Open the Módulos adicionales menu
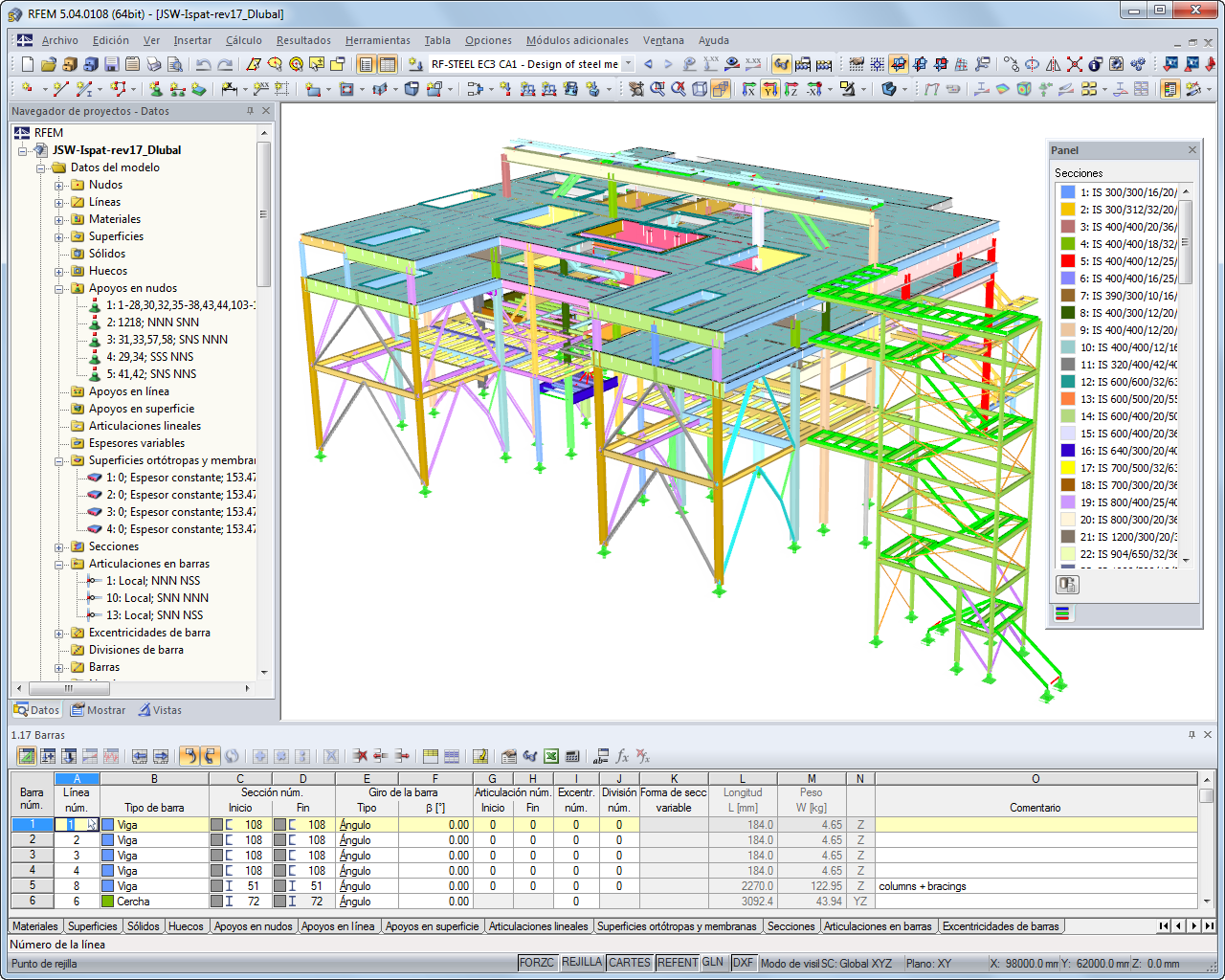The image size is (1225, 980). [x=577, y=40]
